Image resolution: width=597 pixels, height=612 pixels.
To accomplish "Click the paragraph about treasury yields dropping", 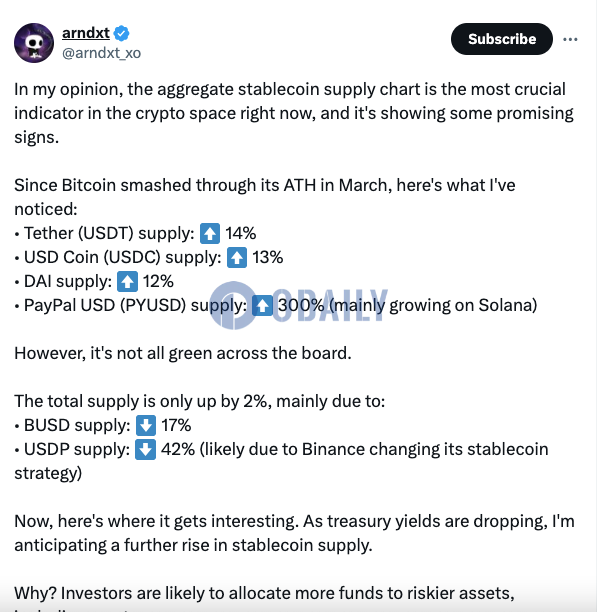I will coord(294,533).
